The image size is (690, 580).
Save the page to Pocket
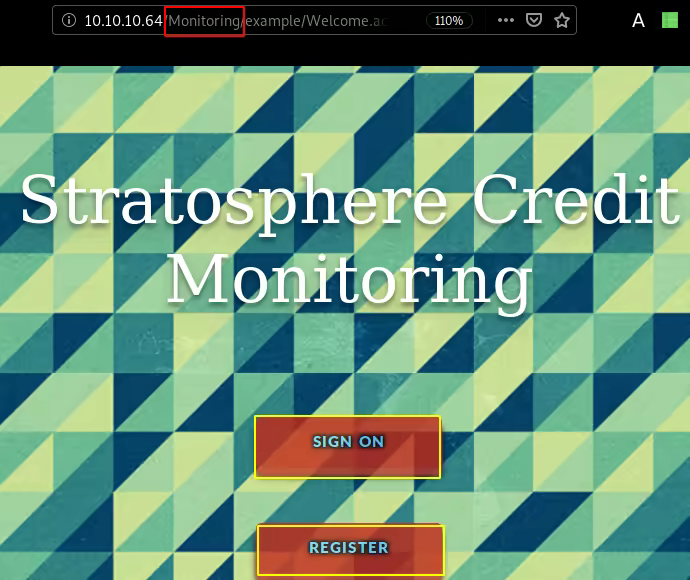point(535,20)
